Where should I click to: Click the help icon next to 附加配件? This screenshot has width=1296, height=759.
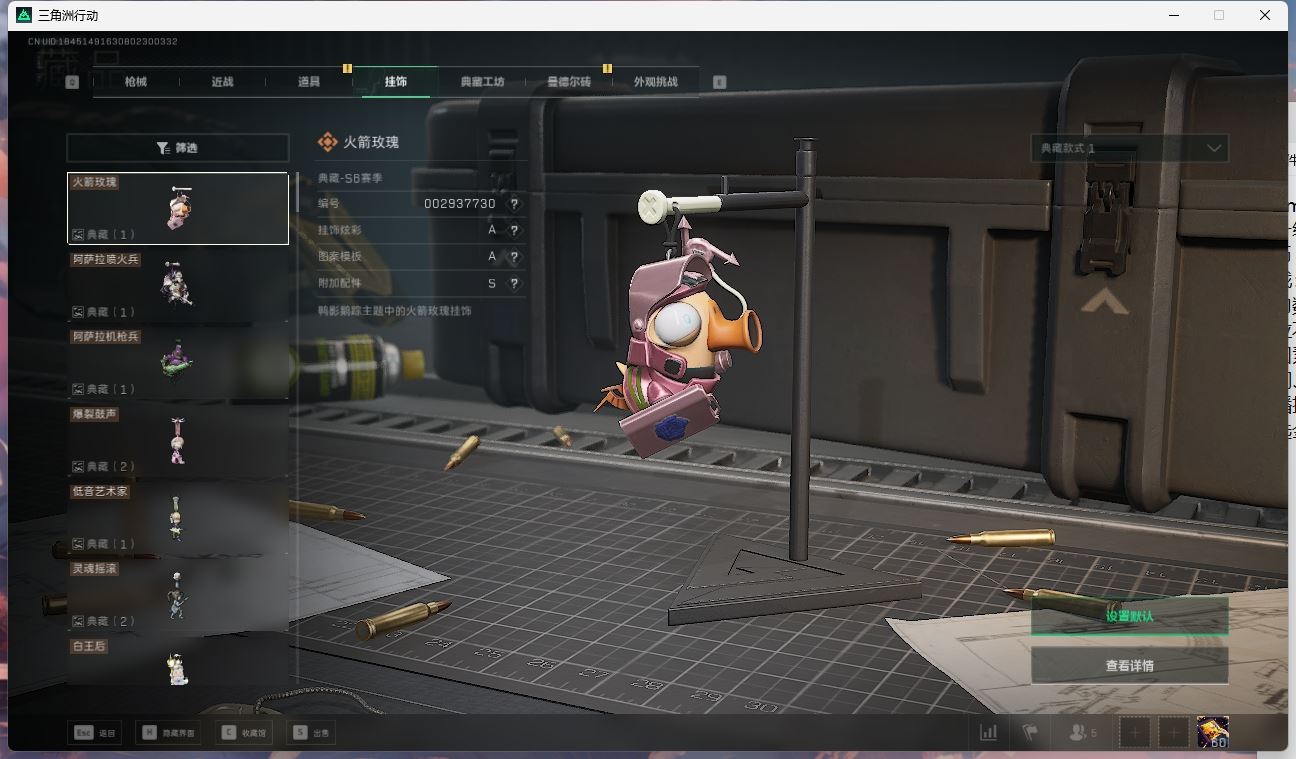pyautogui.click(x=514, y=284)
